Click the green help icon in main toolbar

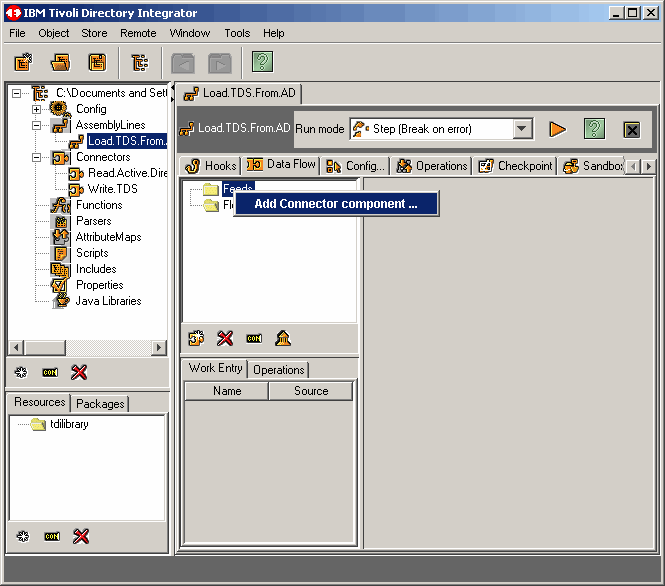tap(262, 63)
